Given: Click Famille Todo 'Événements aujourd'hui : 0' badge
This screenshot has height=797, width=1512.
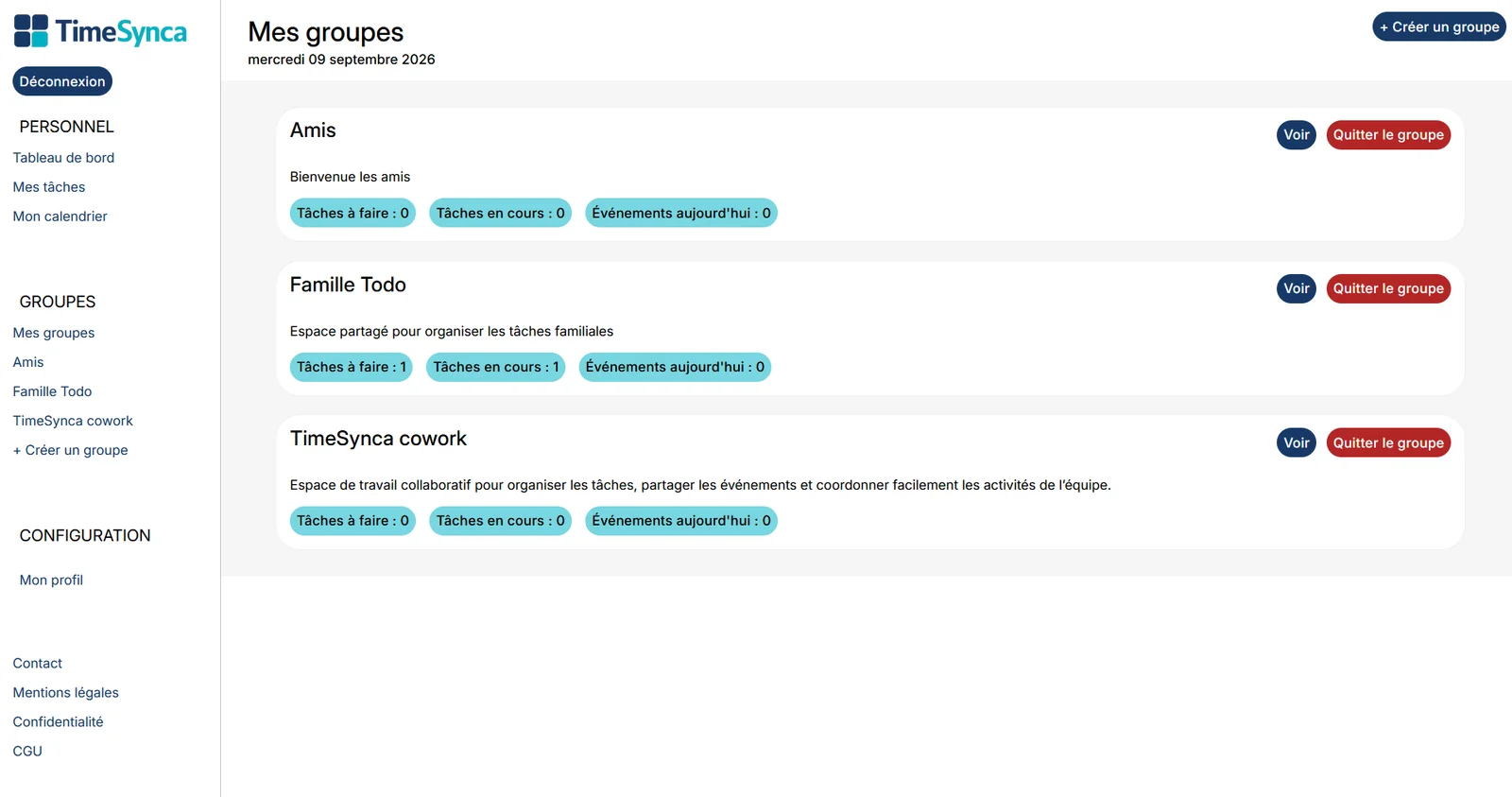Looking at the screenshot, I should (x=675, y=367).
